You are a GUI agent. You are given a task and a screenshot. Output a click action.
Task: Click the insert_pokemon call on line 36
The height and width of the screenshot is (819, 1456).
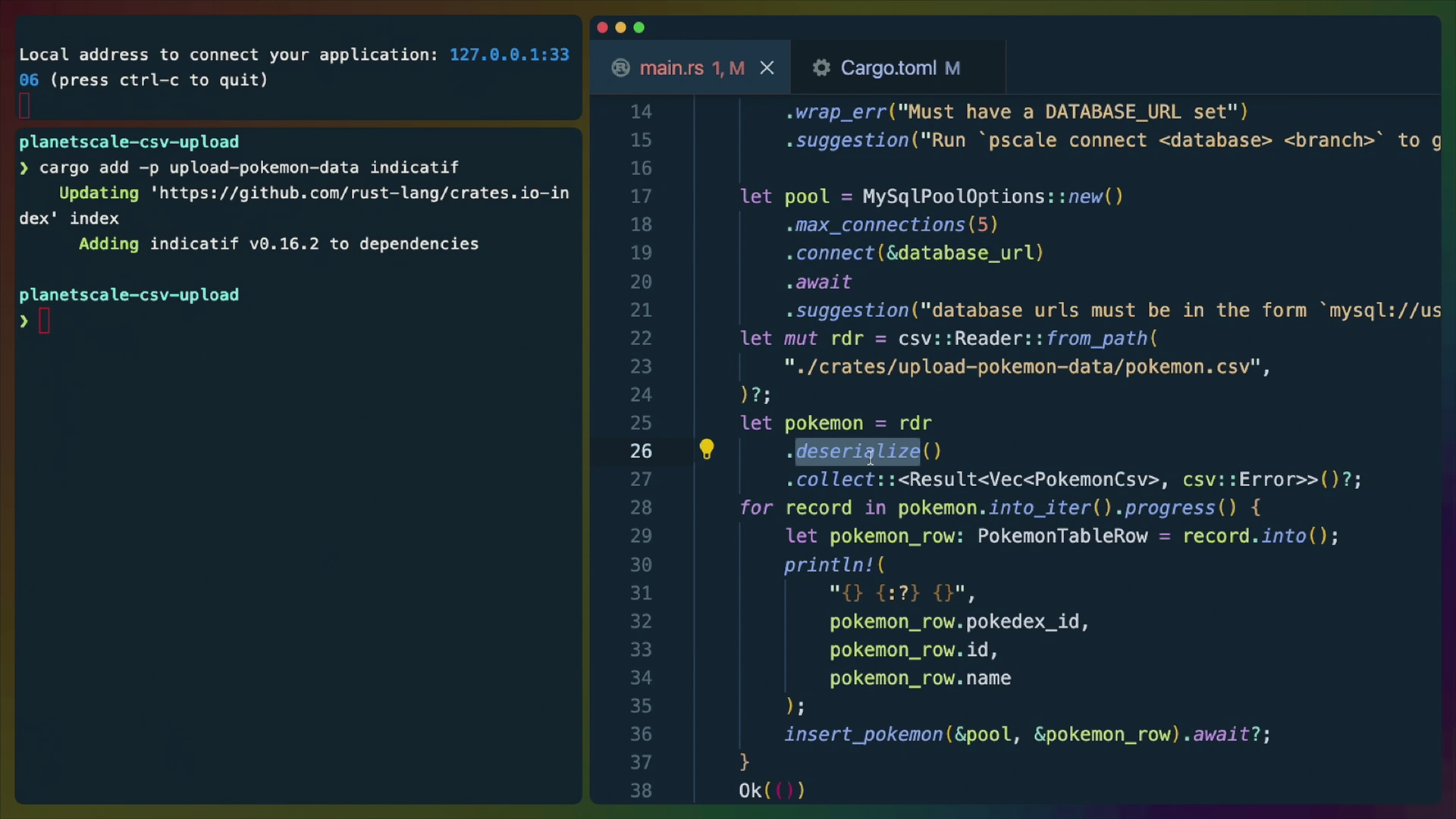pos(863,734)
